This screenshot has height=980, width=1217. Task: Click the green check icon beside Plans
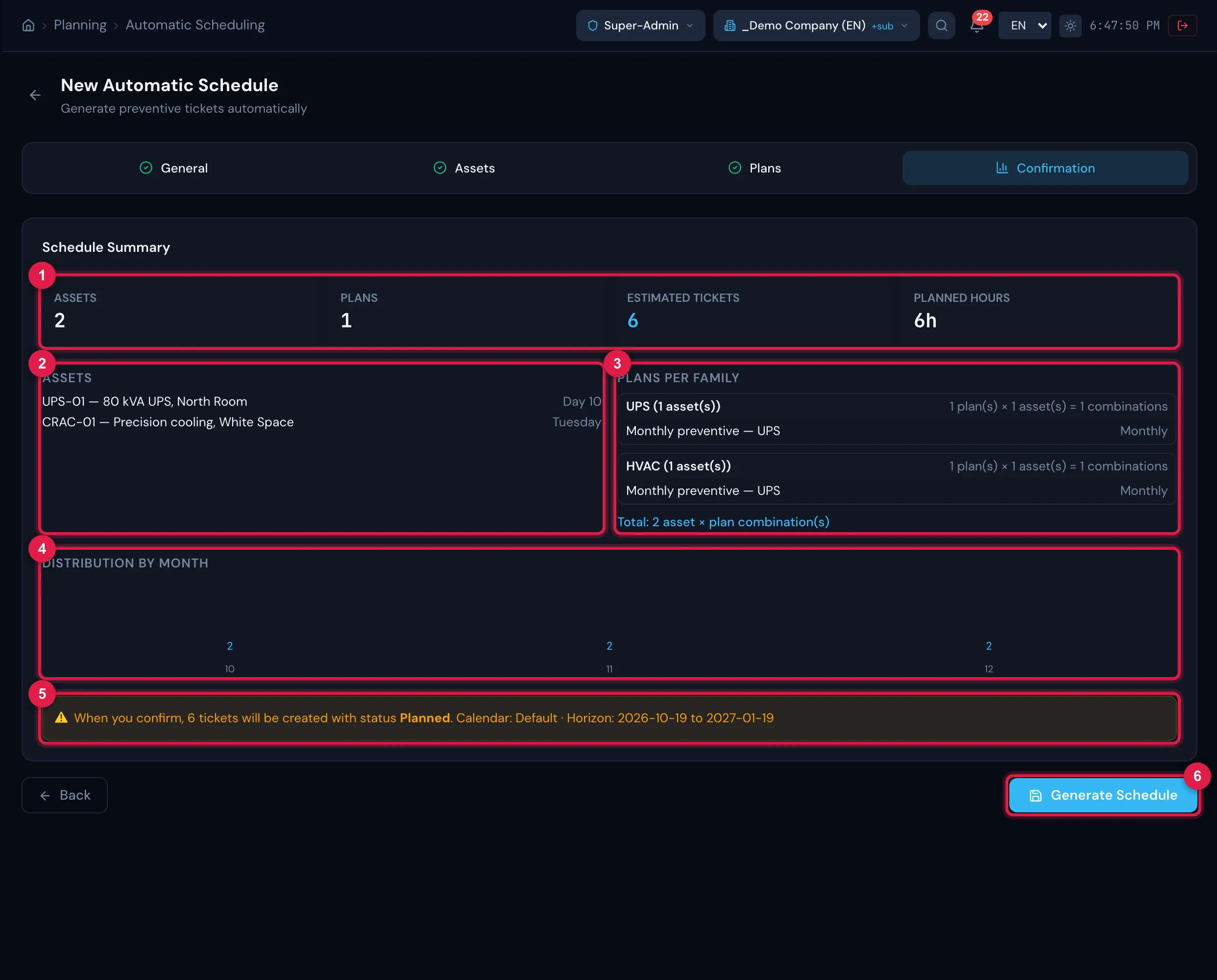point(734,168)
